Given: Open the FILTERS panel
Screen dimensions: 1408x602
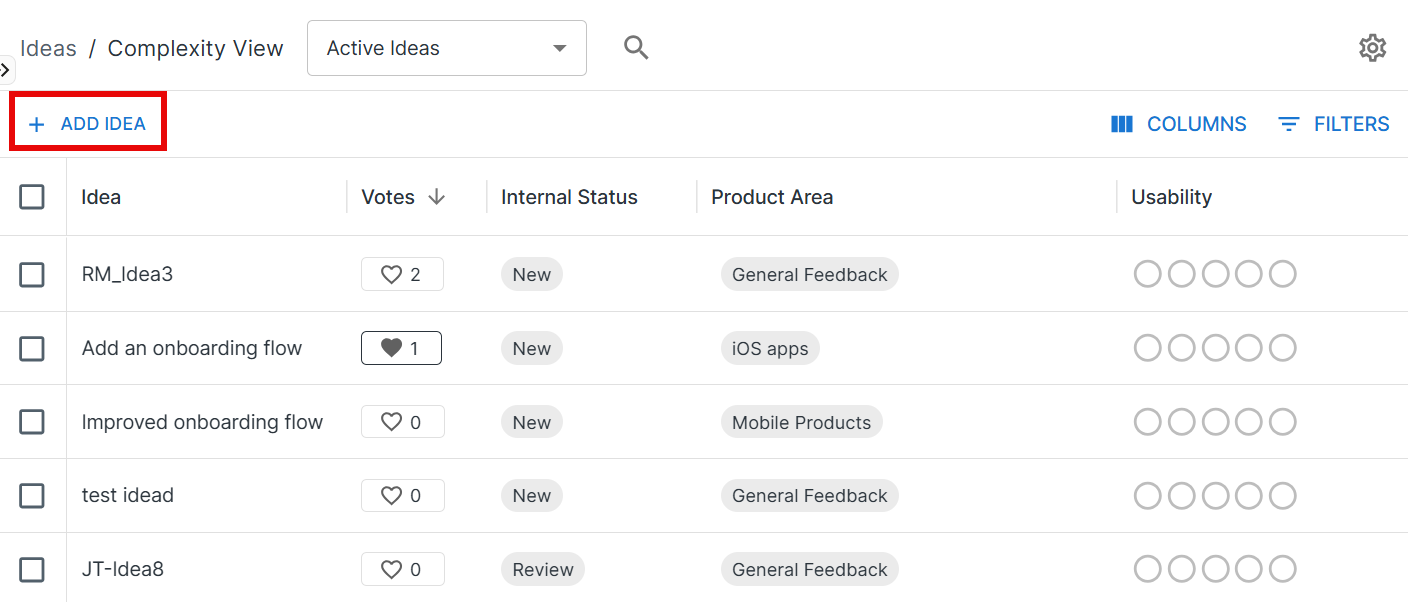Looking at the screenshot, I should click(1333, 123).
